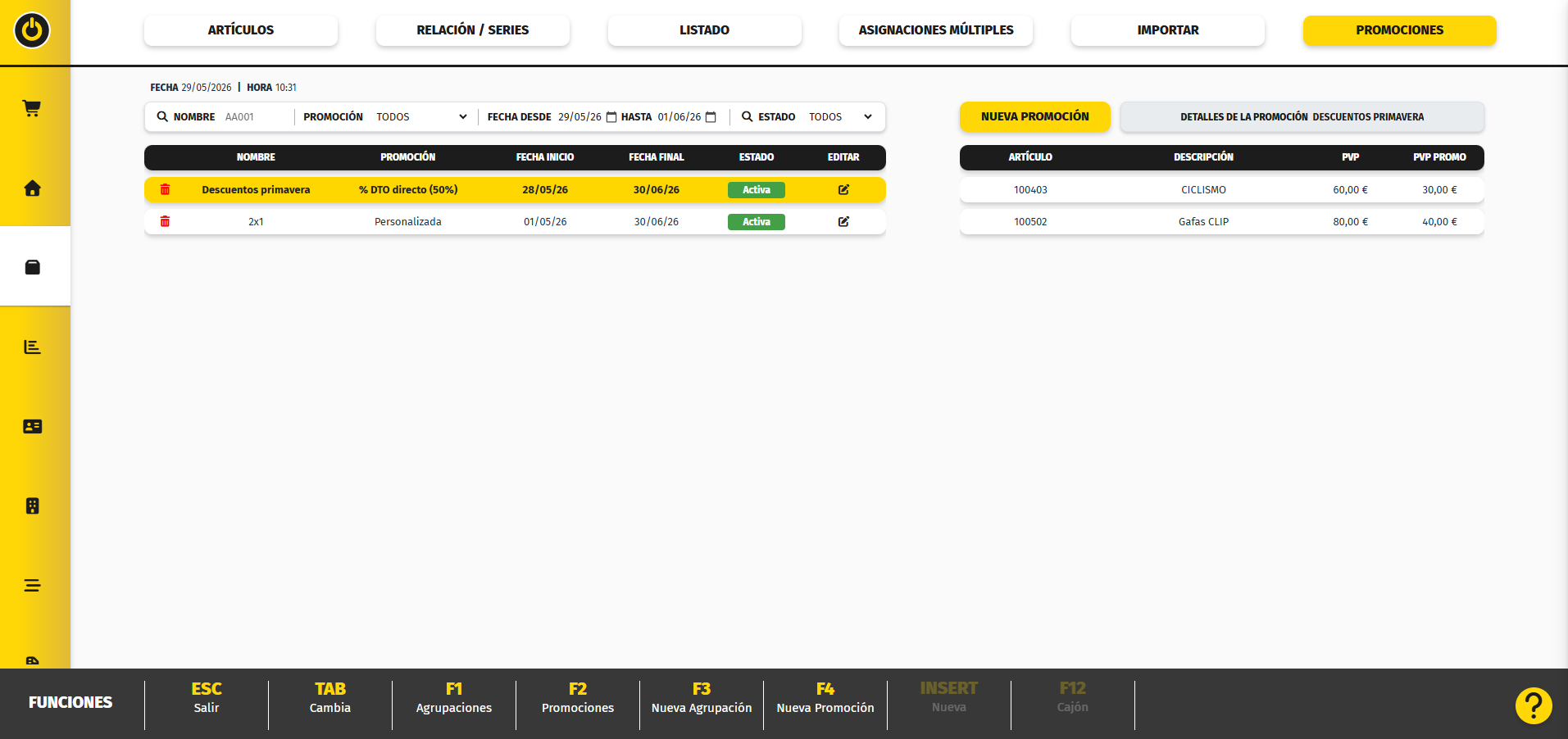Open the calendar picker for Hasta date

coord(711,117)
